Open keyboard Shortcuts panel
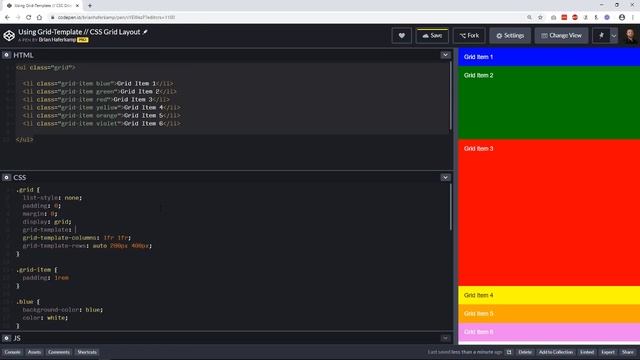Viewport: 640px width, 360px height. [x=87, y=352]
